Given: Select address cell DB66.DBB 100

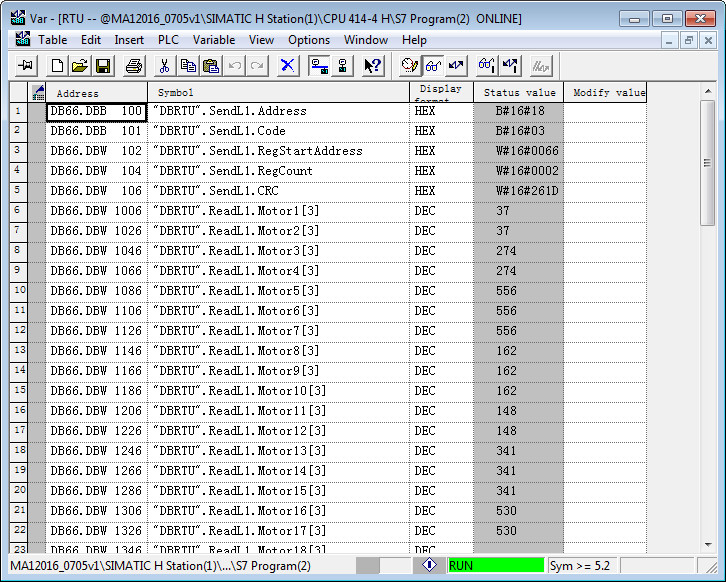Looking at the screenshot, I should pos(96,112).
